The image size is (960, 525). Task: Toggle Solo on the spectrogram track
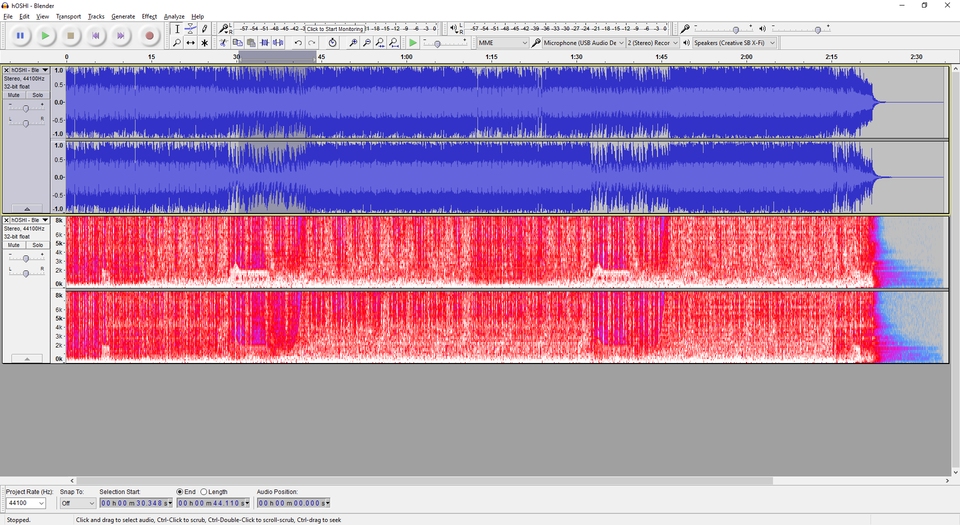(x=37, y=245)
